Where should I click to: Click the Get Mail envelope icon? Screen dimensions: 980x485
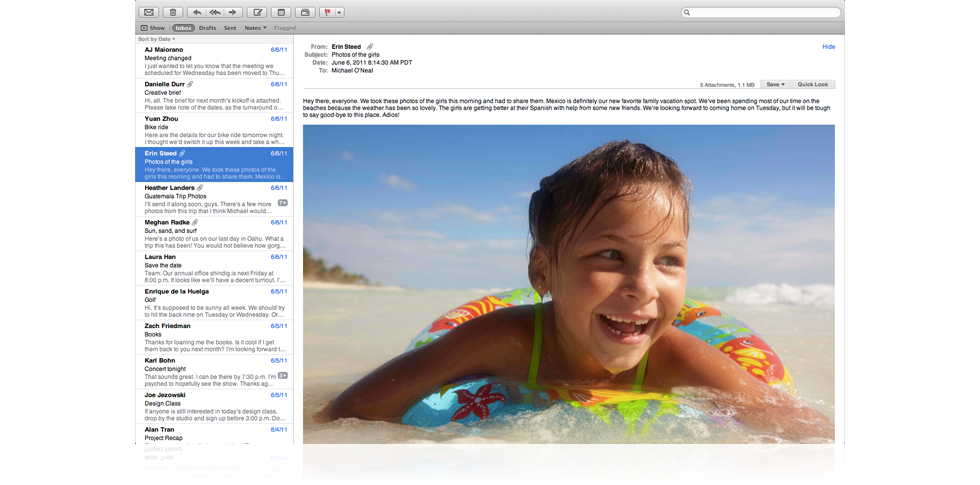(149, 13)
